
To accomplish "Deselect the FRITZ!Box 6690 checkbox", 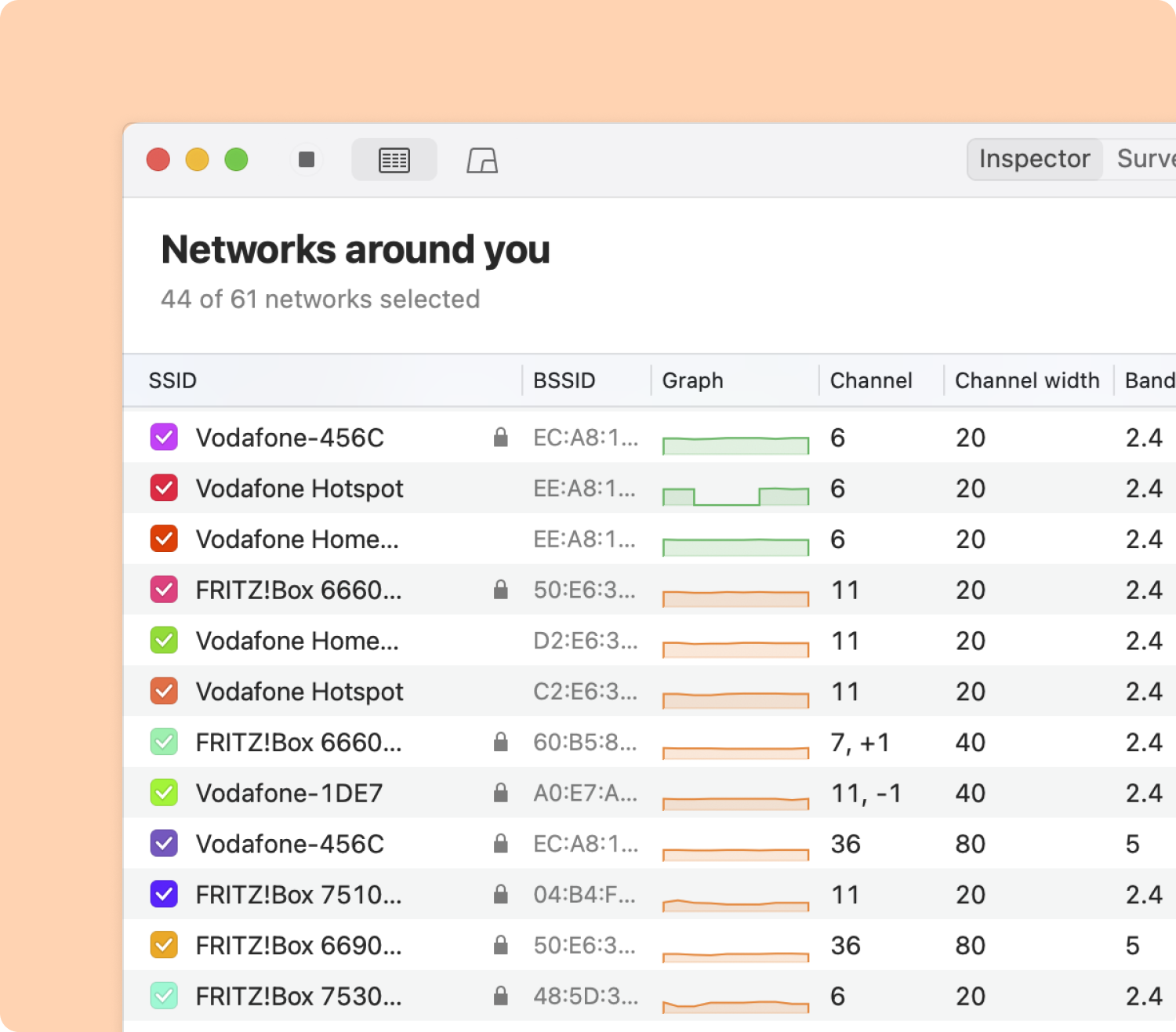I will coord(165,945).
